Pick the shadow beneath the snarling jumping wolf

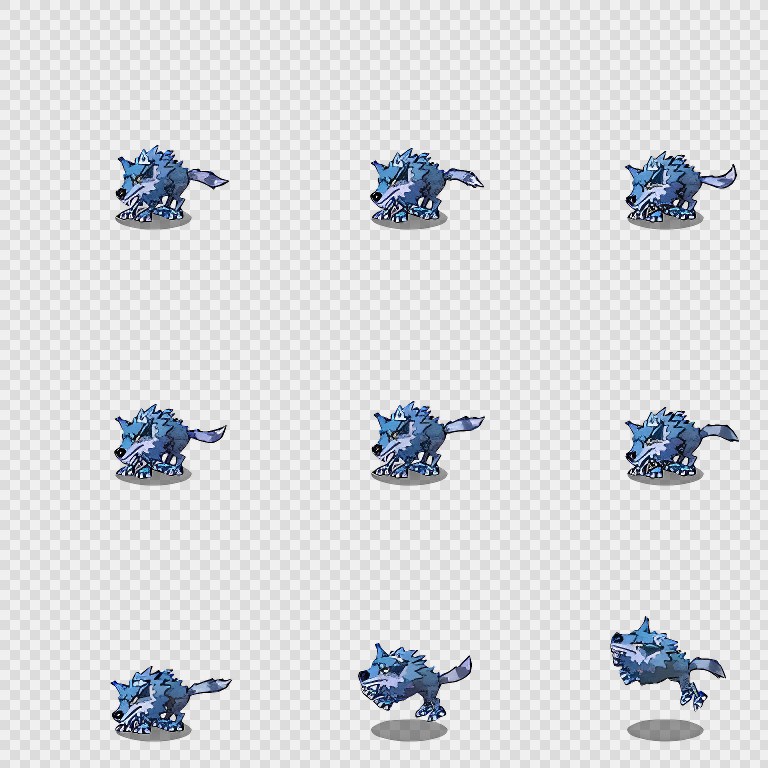coord(408,730)
